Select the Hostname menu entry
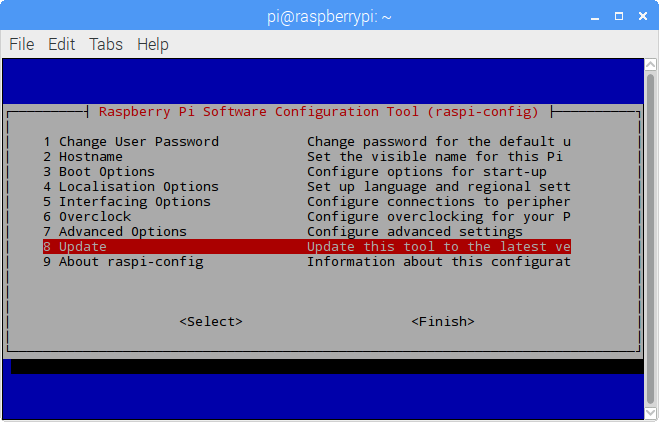 306,157
